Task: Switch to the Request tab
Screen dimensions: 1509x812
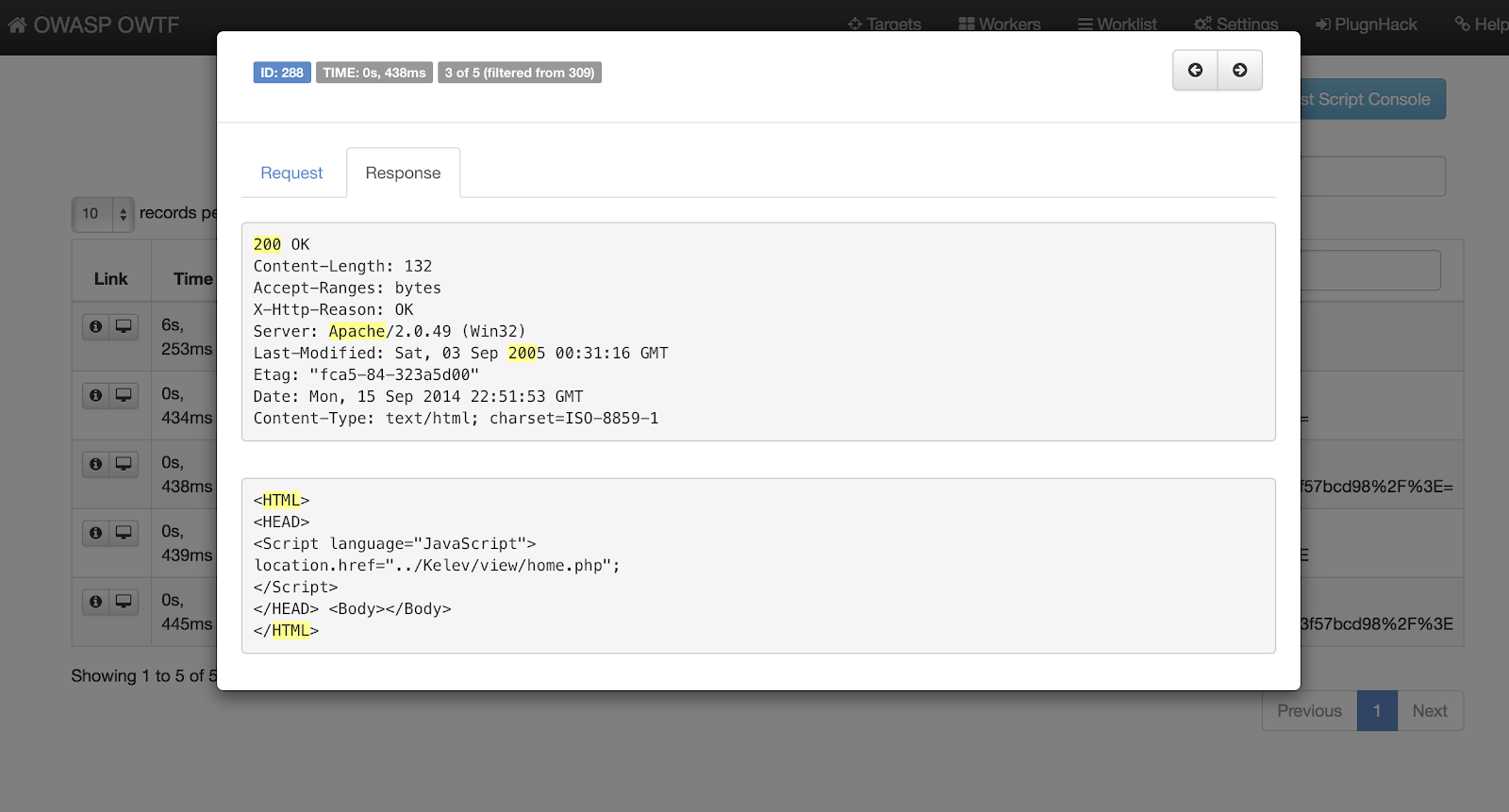Action: [x=291, y=173]
